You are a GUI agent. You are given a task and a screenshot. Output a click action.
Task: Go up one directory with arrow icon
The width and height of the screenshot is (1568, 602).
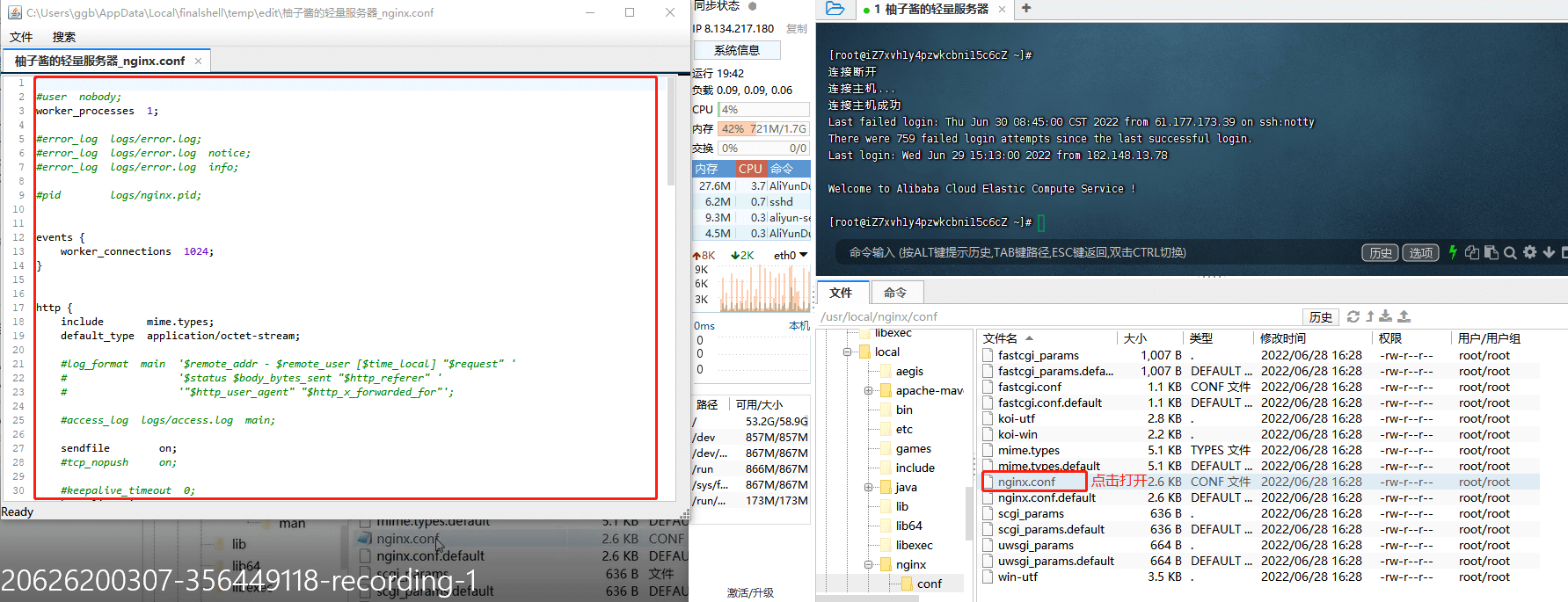pyautogui.click(x=1370, y=316)
